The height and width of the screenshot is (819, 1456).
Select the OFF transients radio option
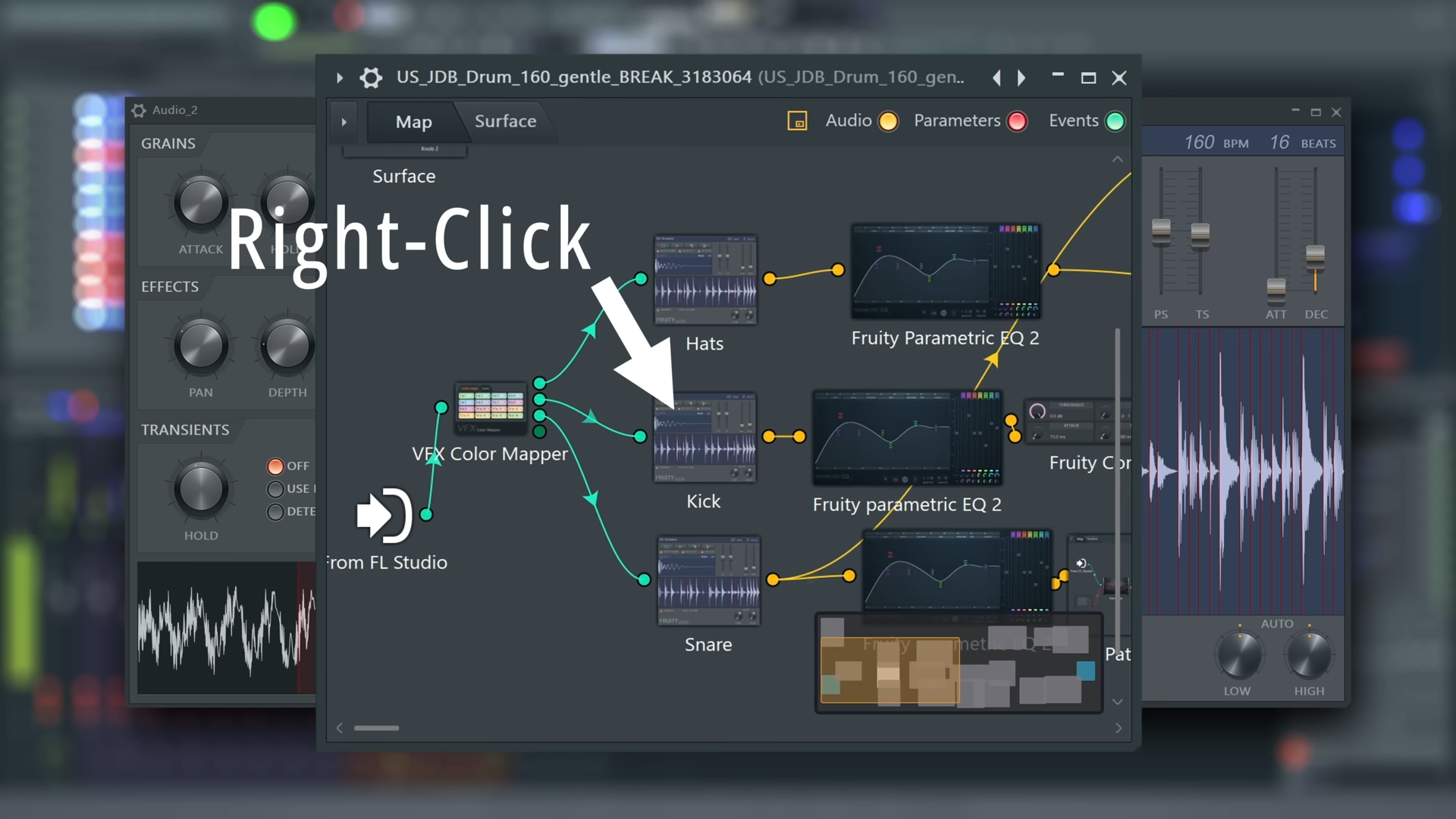click(x=275, y=466)
